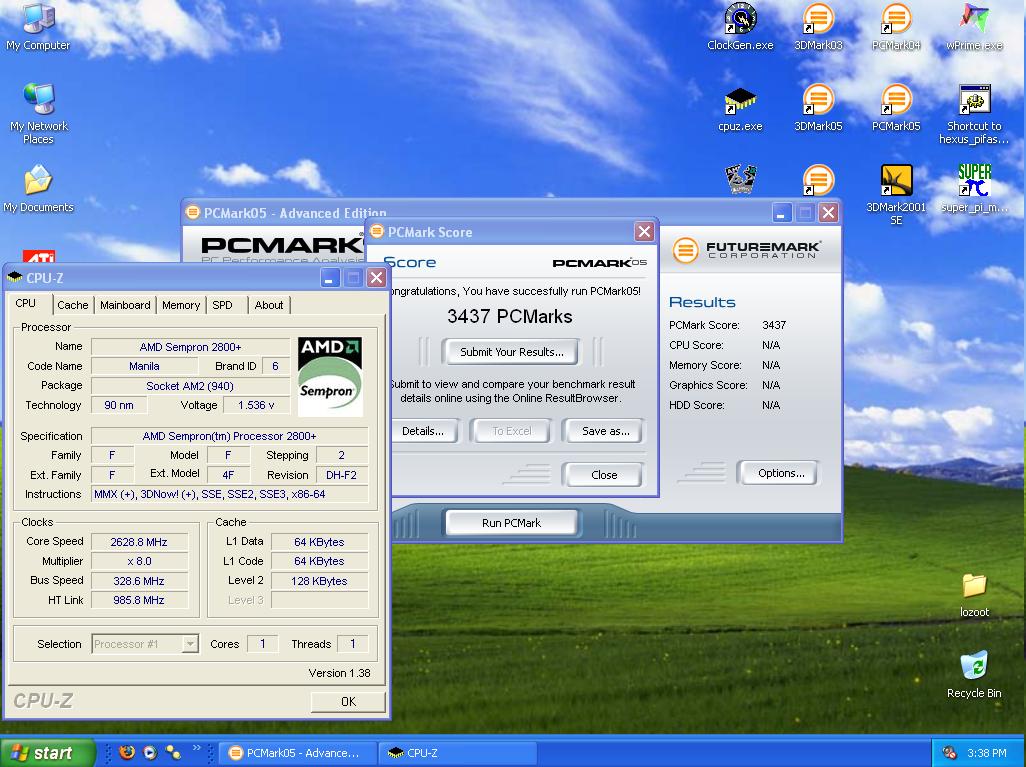Click the system tray icon beside the clock
The width and height of the screenshot is (1026, 767).
949,753
